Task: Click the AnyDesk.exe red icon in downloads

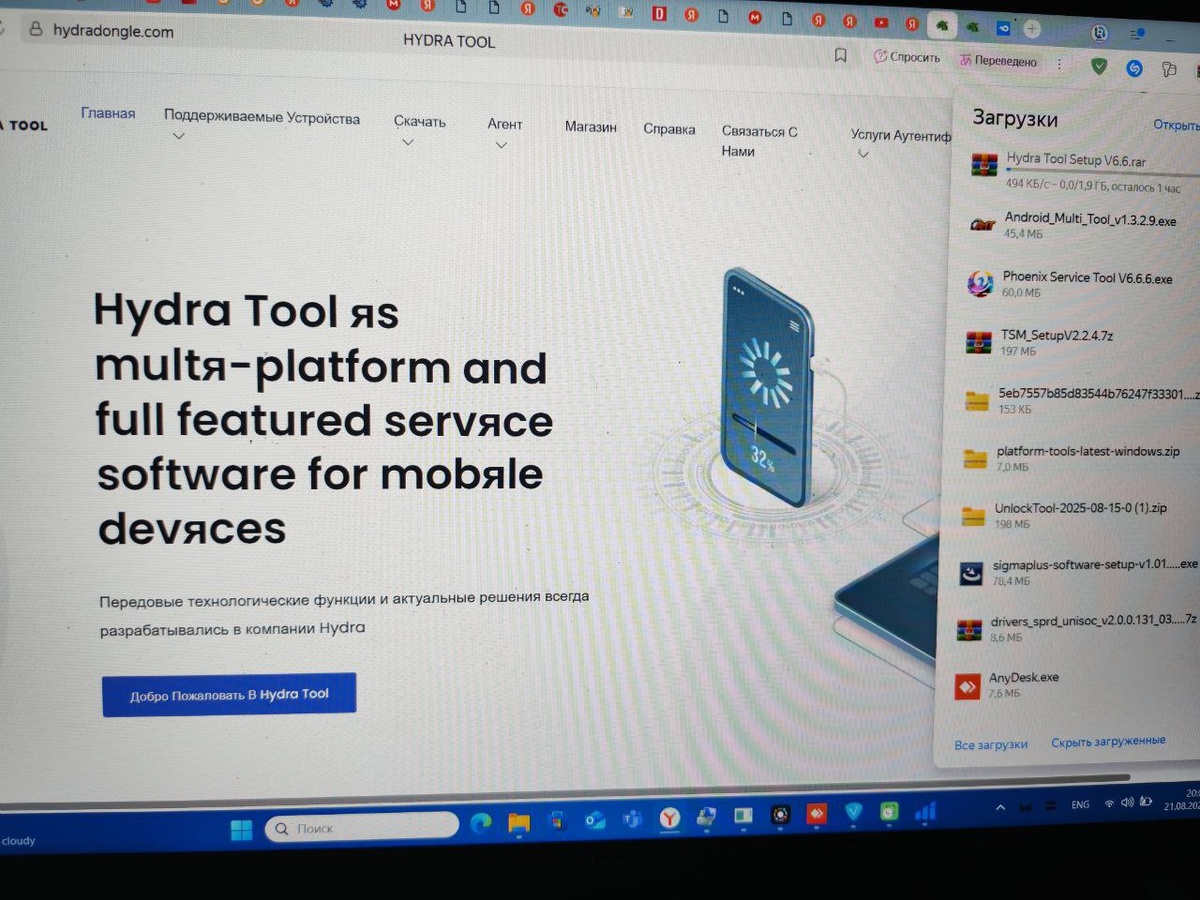Action: click(967, 686)
